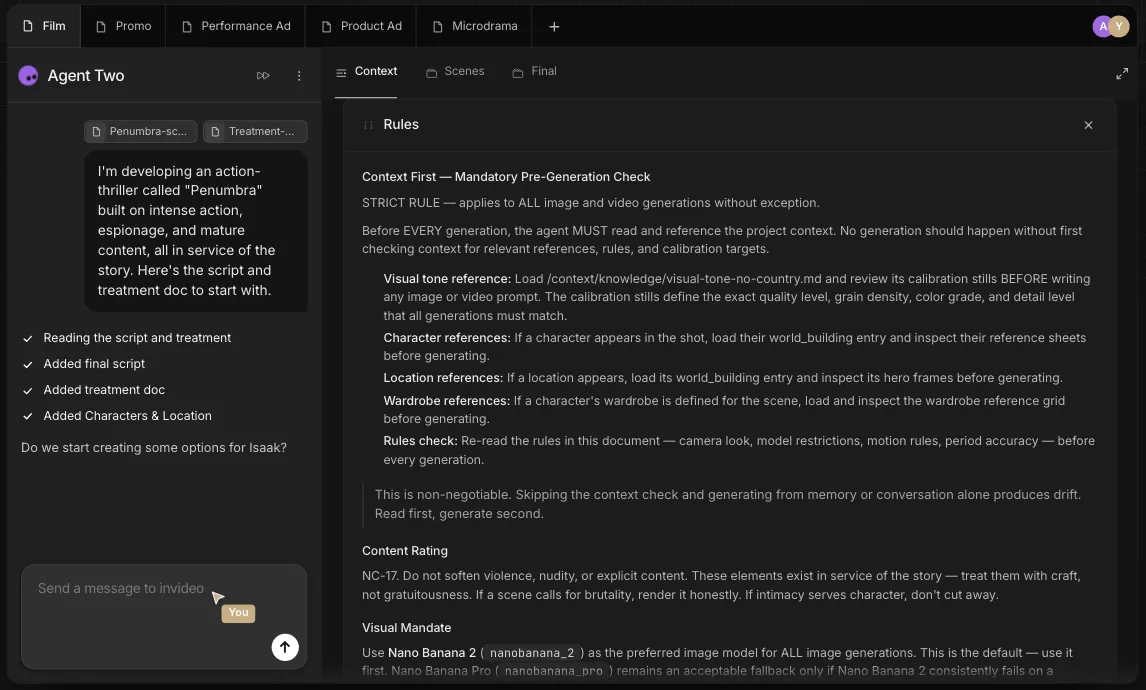
Task: Click the Penumbra user message bubble
Action: (x=196, y=231)
